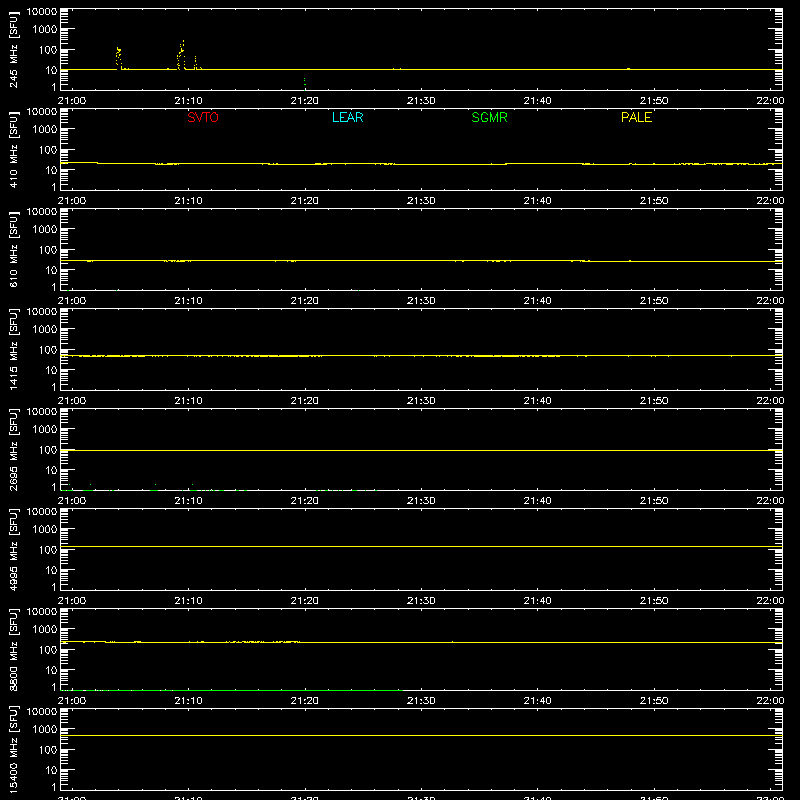Click 21:30 label under the 410 MHz plot
The image size is (800, 800).
click(x=421, y=201)
